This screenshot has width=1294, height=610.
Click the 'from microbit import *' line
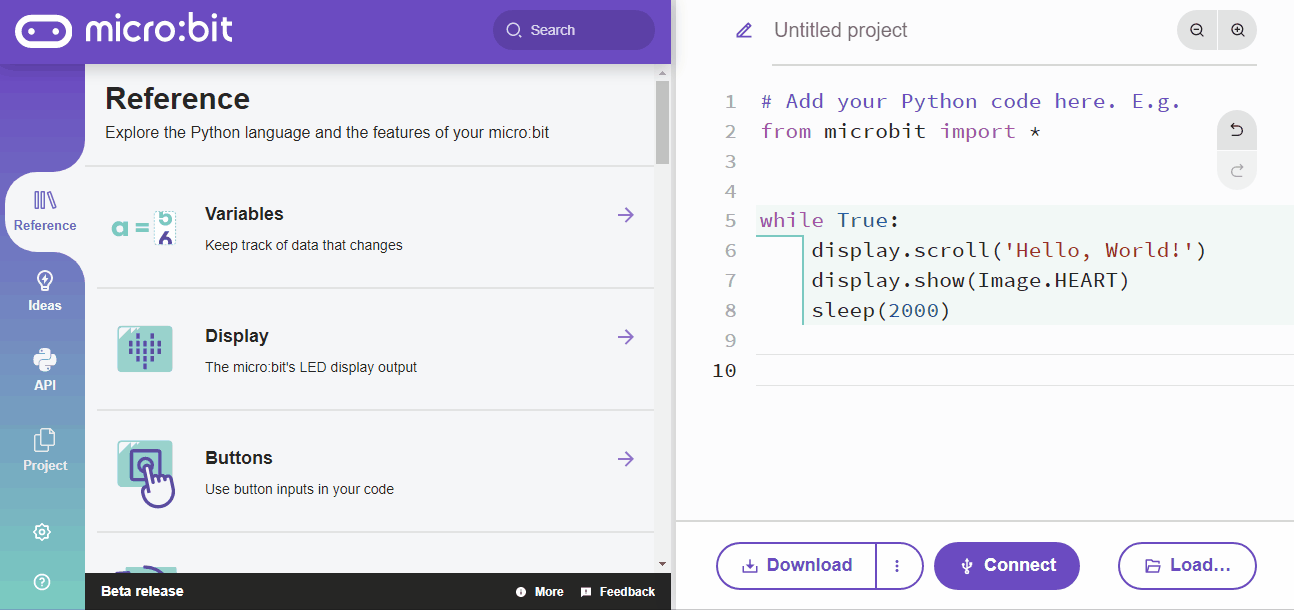(x=901, y=131)
